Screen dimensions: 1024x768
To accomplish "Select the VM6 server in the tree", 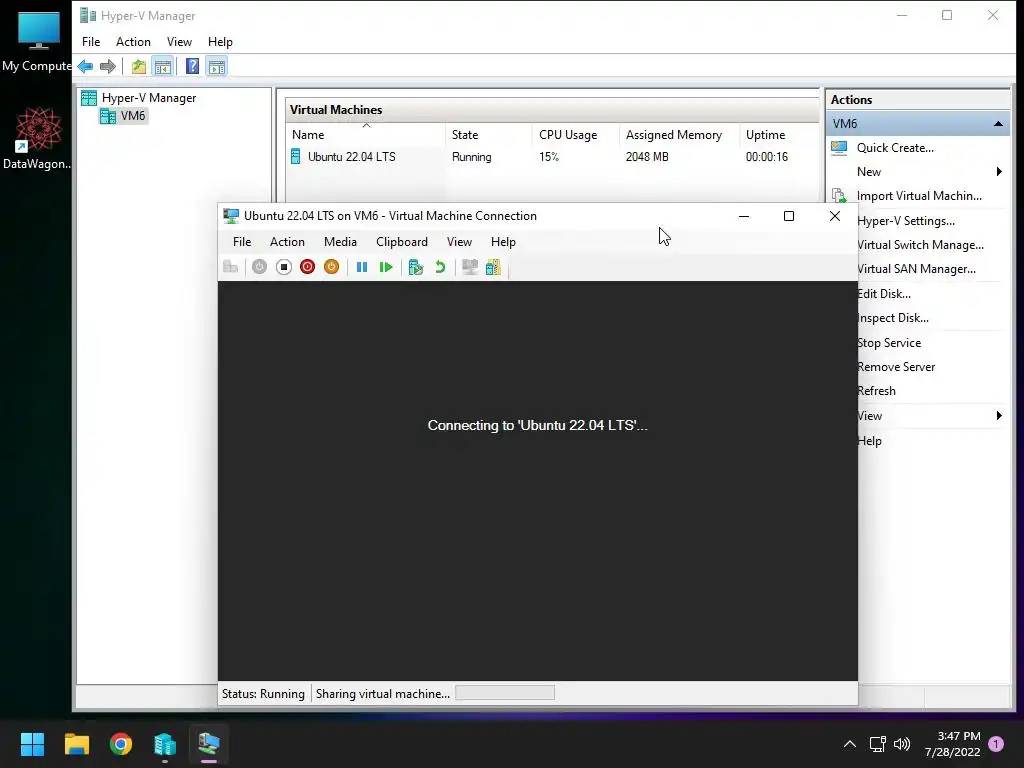I will click(124, 116).
